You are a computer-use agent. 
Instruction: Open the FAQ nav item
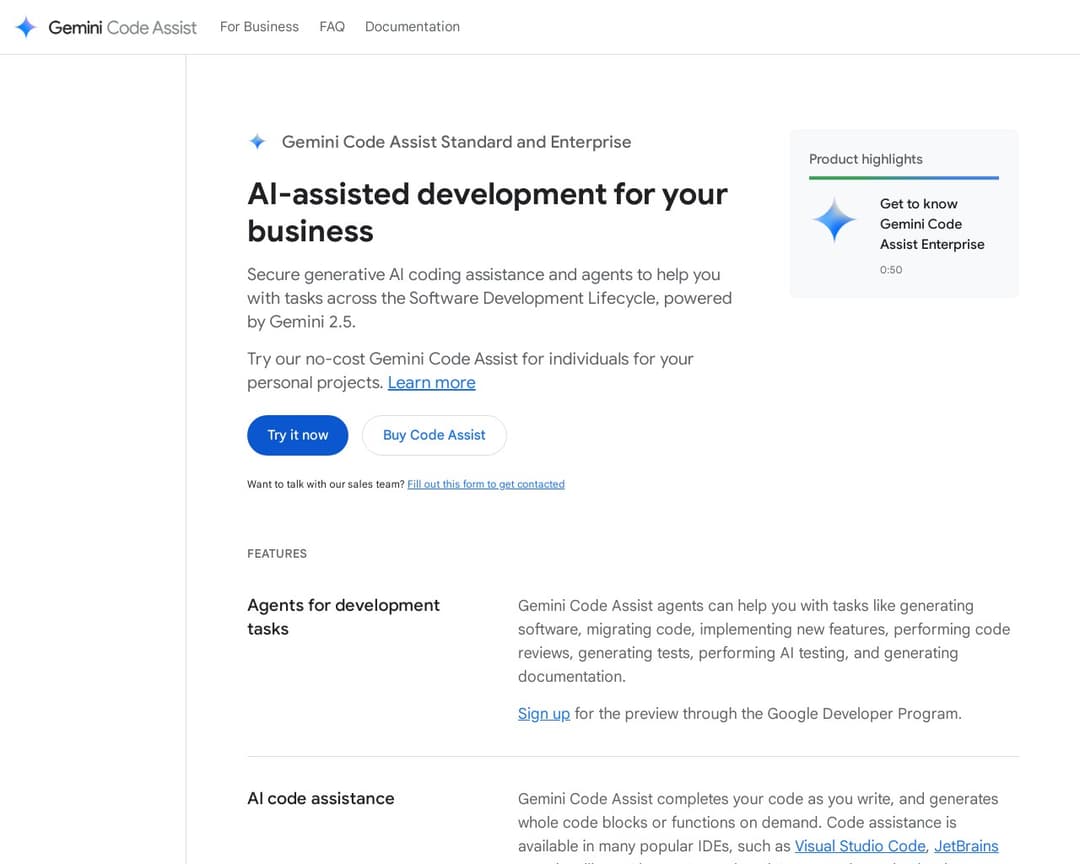coord(332,27)
